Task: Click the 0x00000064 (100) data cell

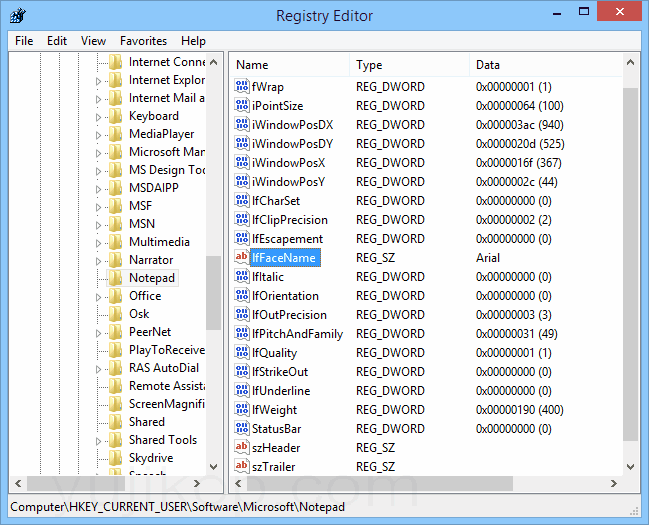Action: (x=520, y=106)
